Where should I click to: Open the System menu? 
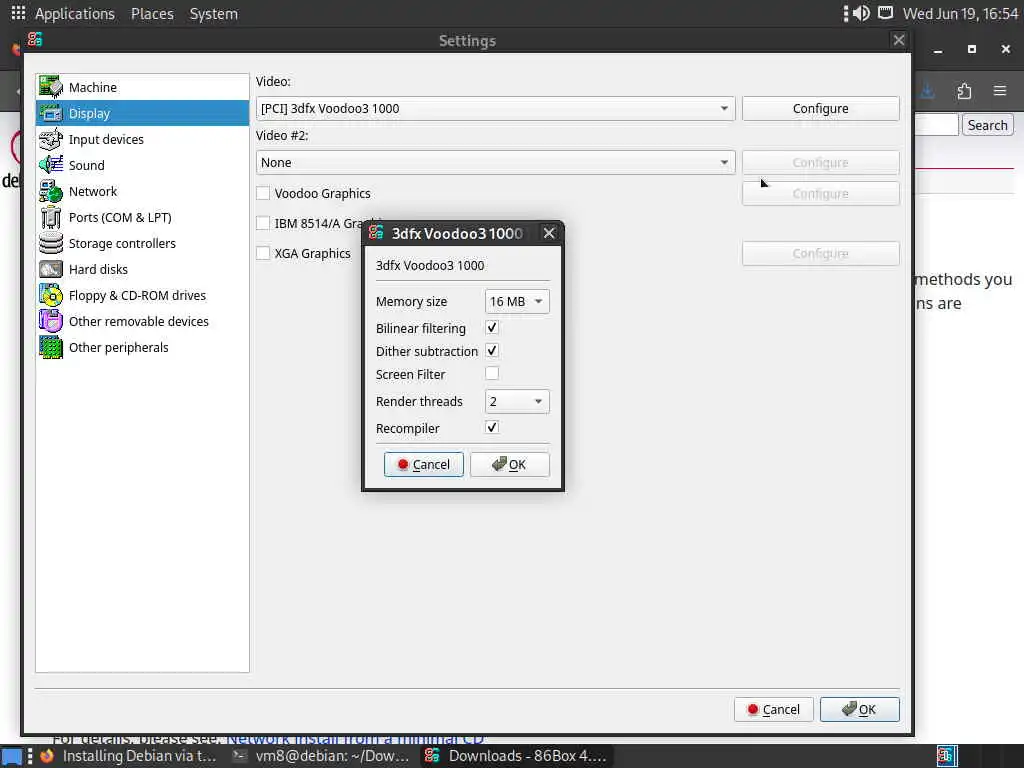(x=214, y=14)
